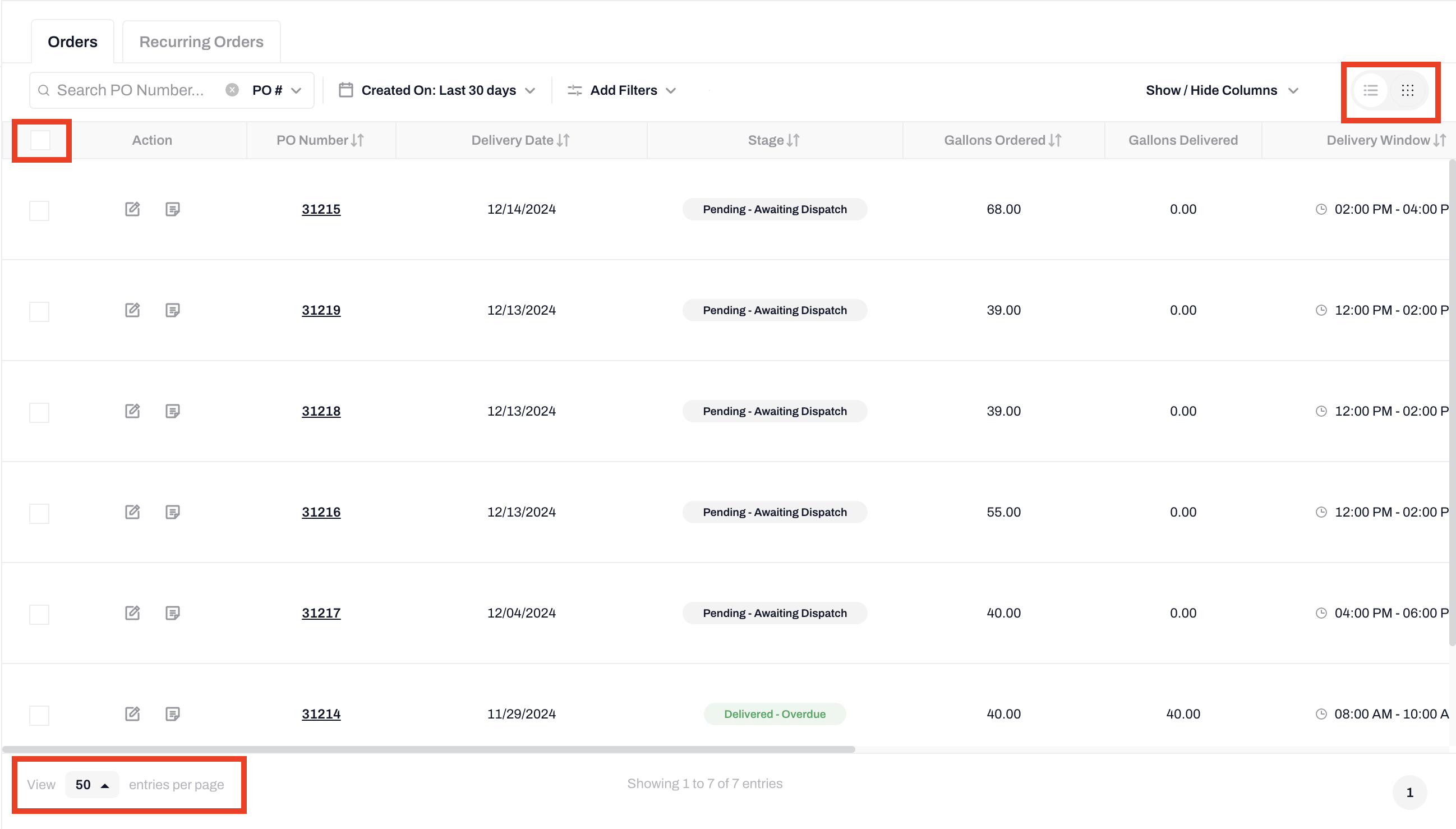Open the PO # search type dropdown
The width and height of the screenshot is (1456, 829).
[277, 90]
